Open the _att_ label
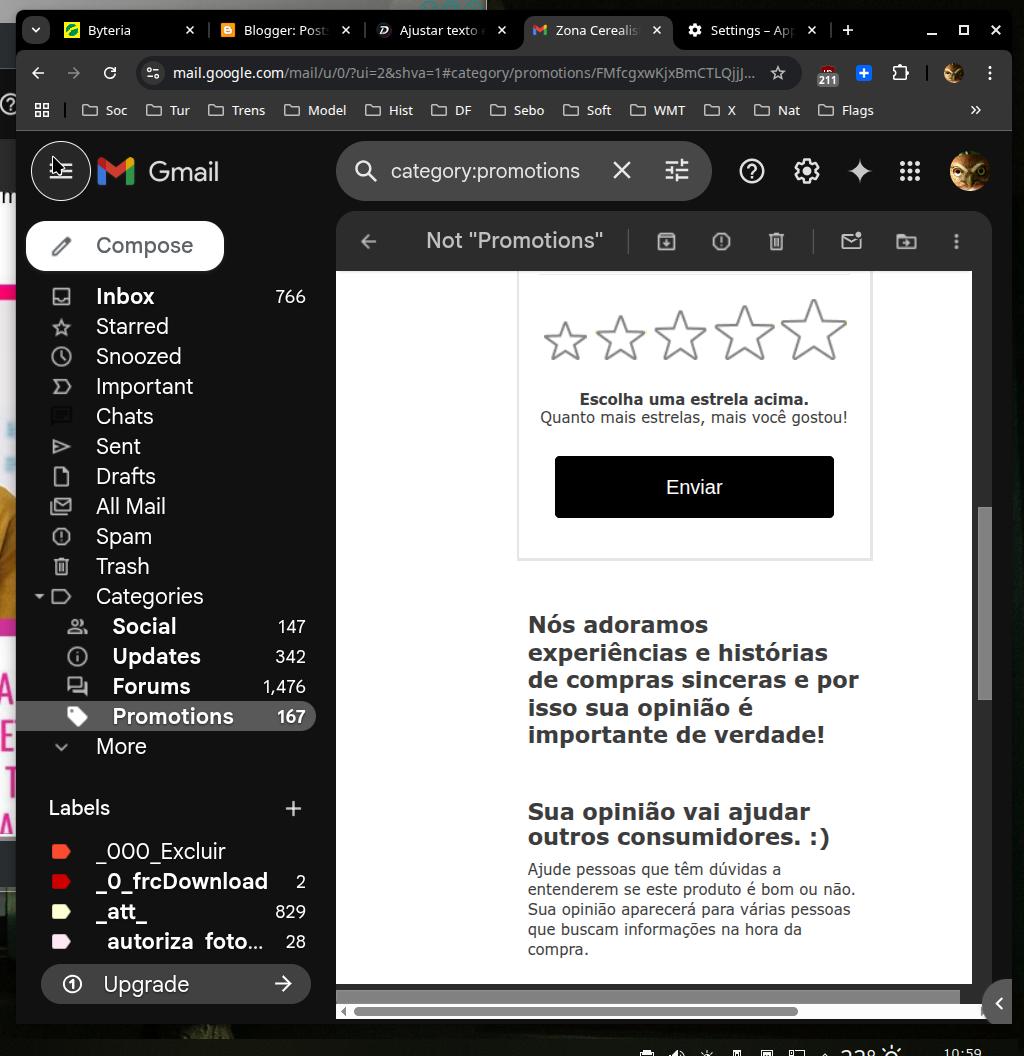Image resolution: width=1024 pixels, height=1056 pixels. click(166, 911)
